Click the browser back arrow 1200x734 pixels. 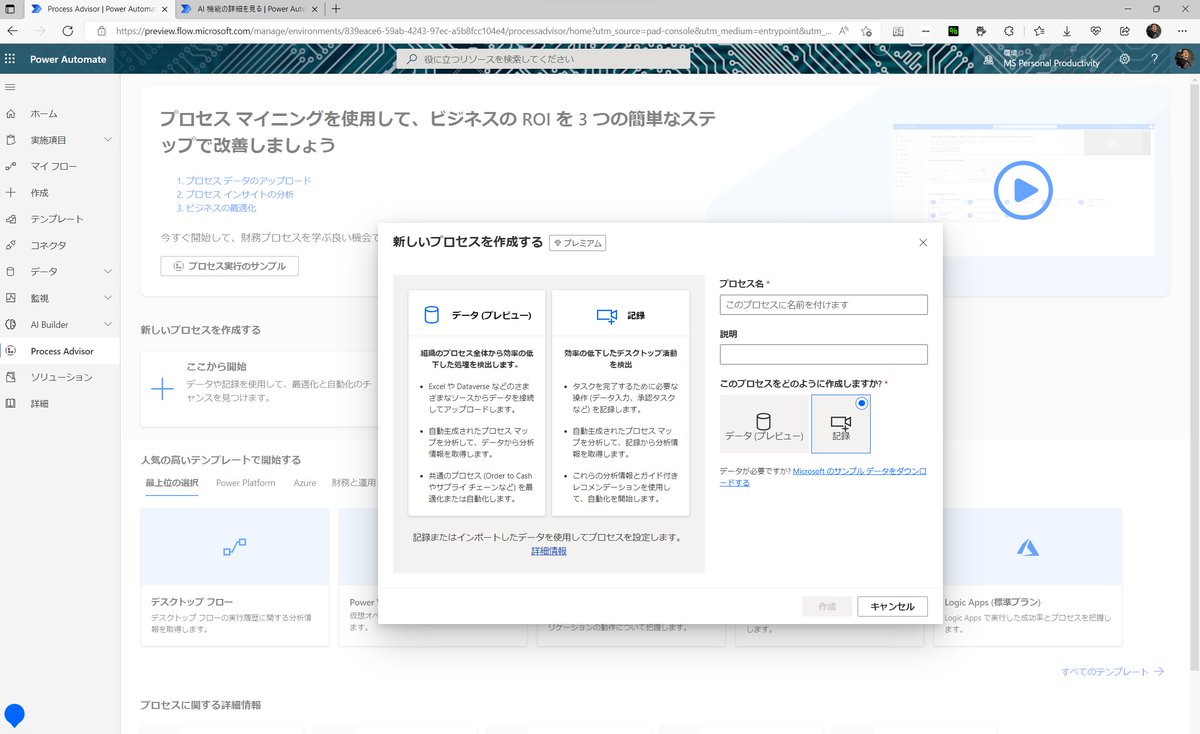[14, 31]
